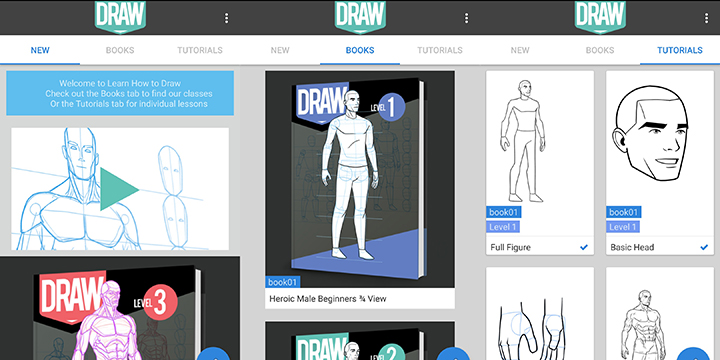The height and width of the screenshot is (360, 720).
Task: Click the Basic Head label text
Action: pyautogui.click(x=632, y=247)
